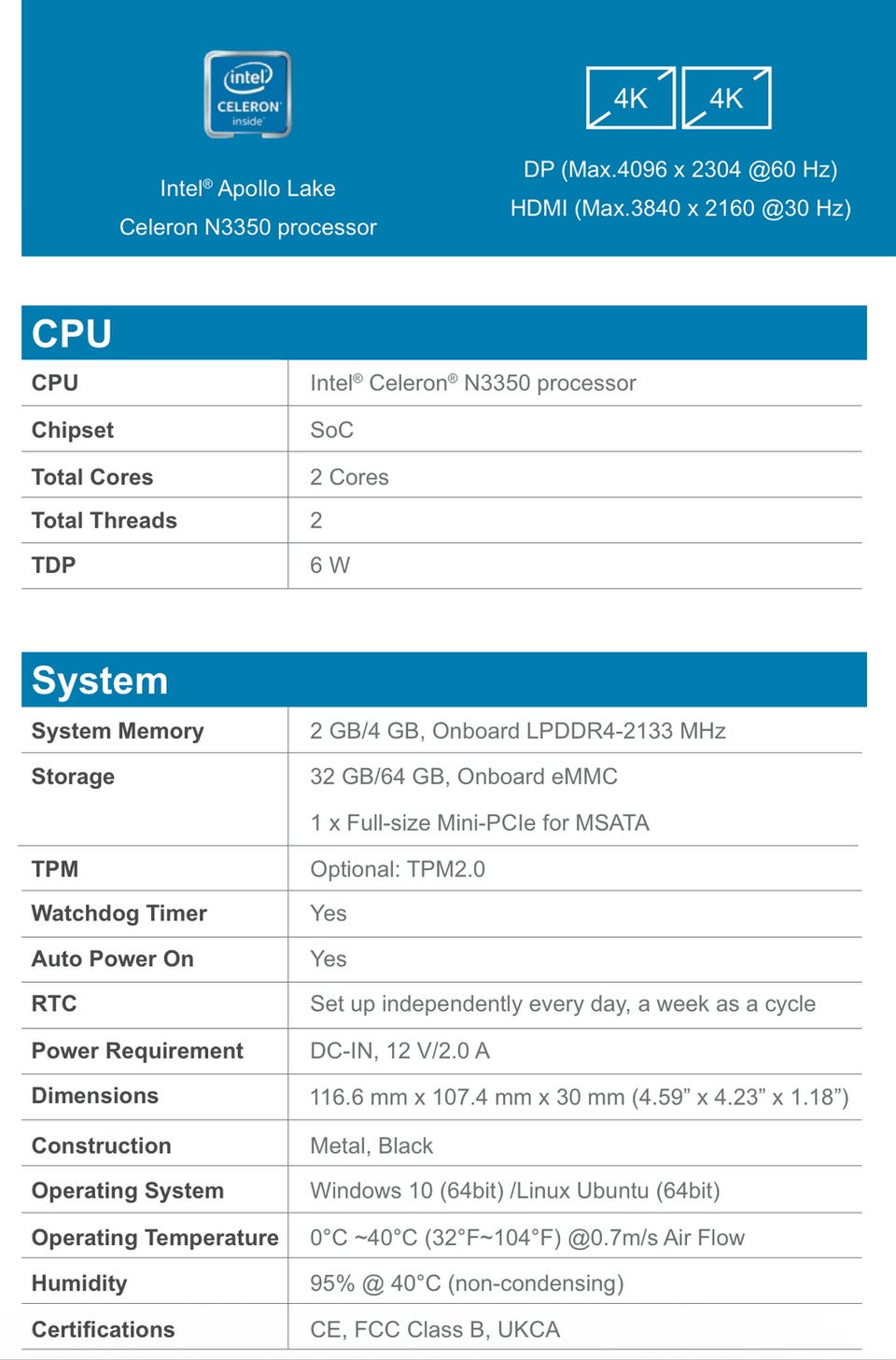
Task: Select the CPU section header
Action: [444, 333]
